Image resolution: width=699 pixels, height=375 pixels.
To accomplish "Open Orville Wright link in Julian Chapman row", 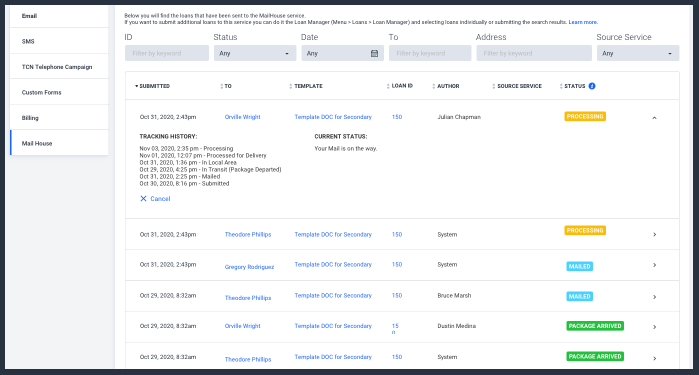I will pyautogui.click(x=243, y=117).
